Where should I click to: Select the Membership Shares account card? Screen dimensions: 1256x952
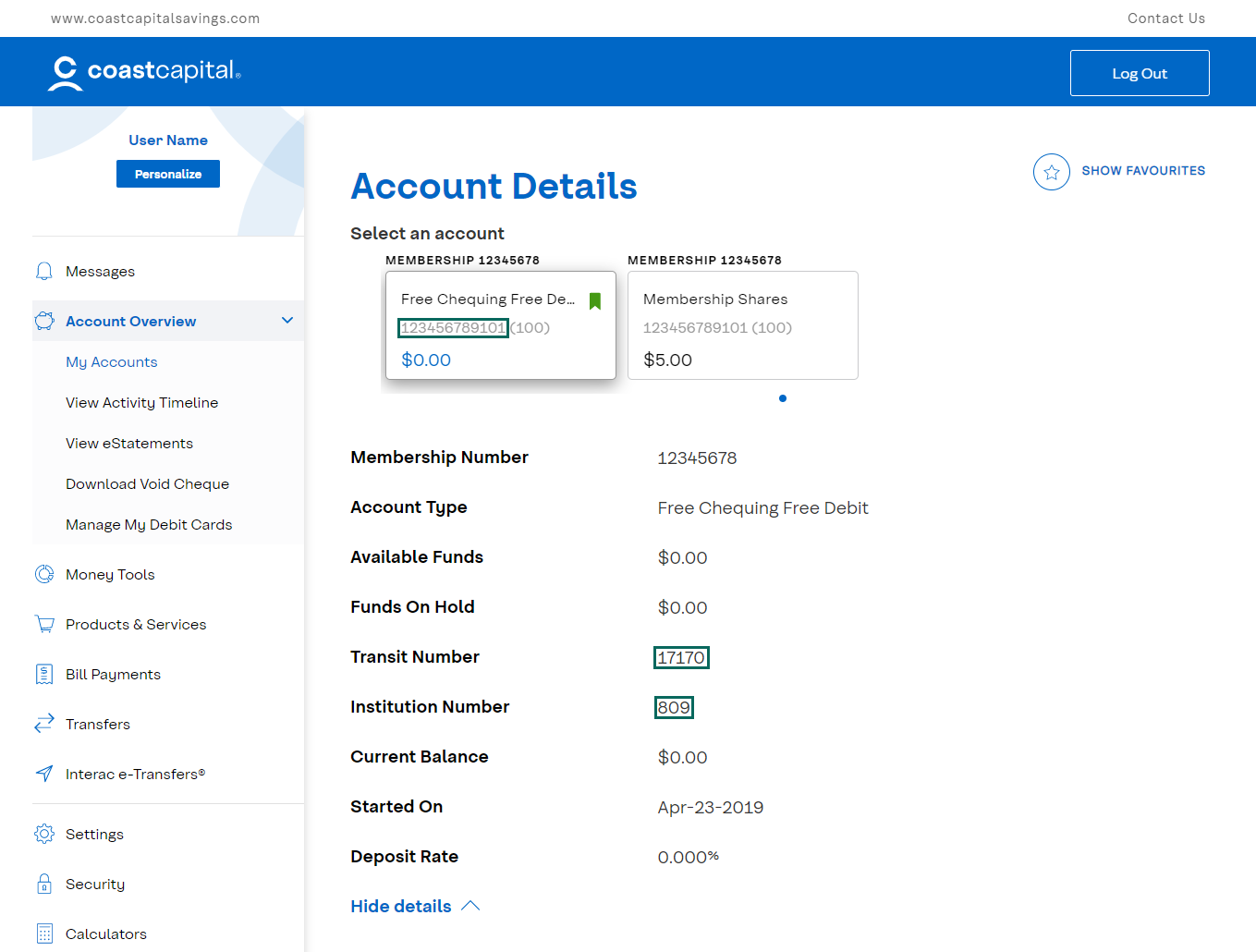743,324
